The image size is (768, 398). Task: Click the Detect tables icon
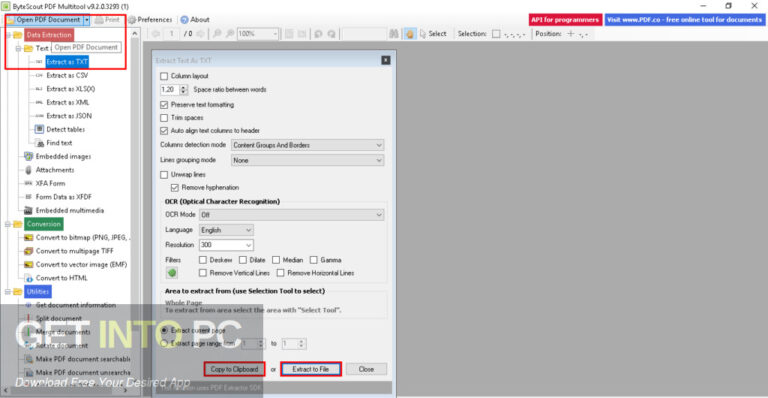39,129
